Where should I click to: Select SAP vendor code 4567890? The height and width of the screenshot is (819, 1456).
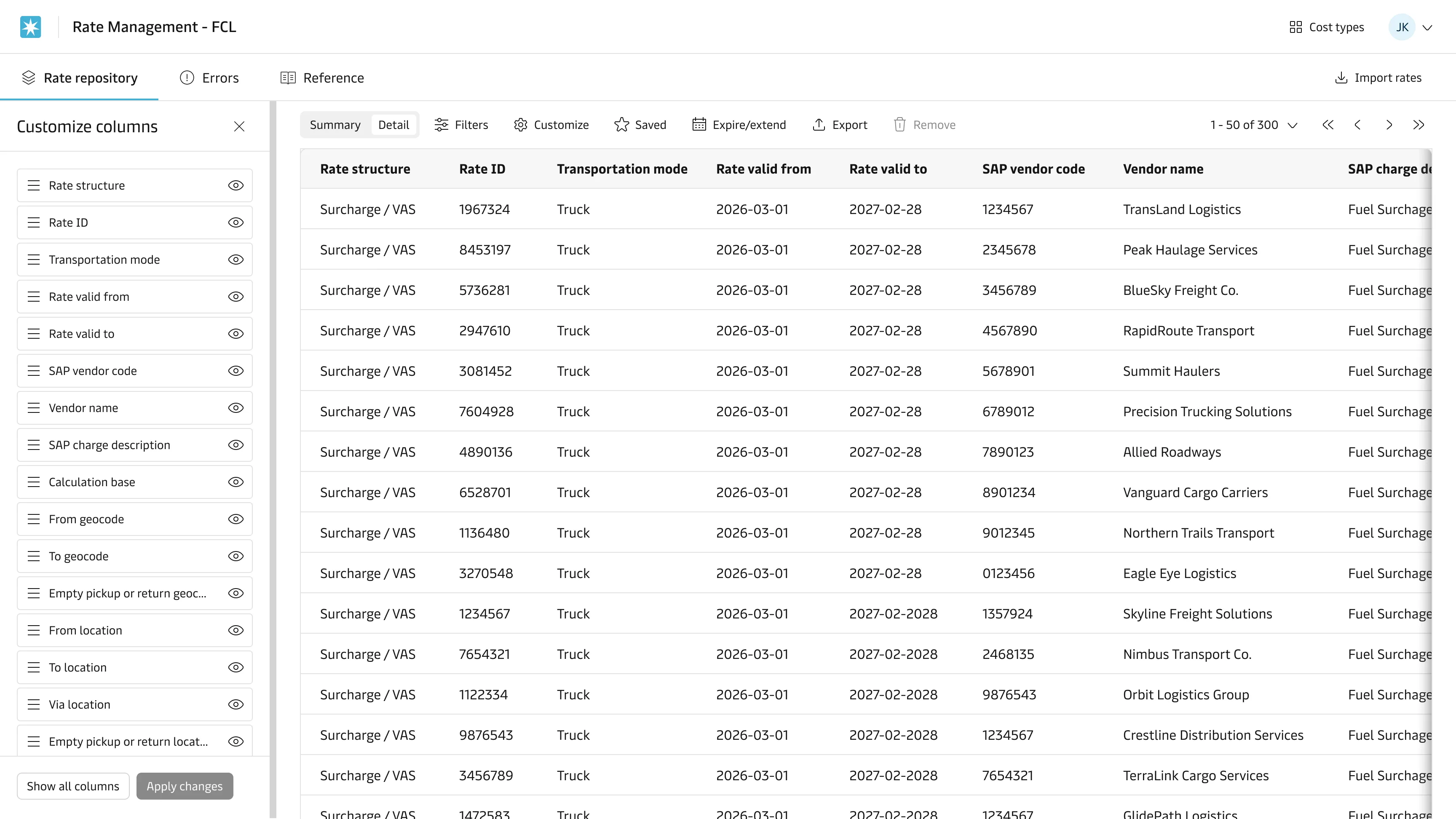coord(1009,331)
